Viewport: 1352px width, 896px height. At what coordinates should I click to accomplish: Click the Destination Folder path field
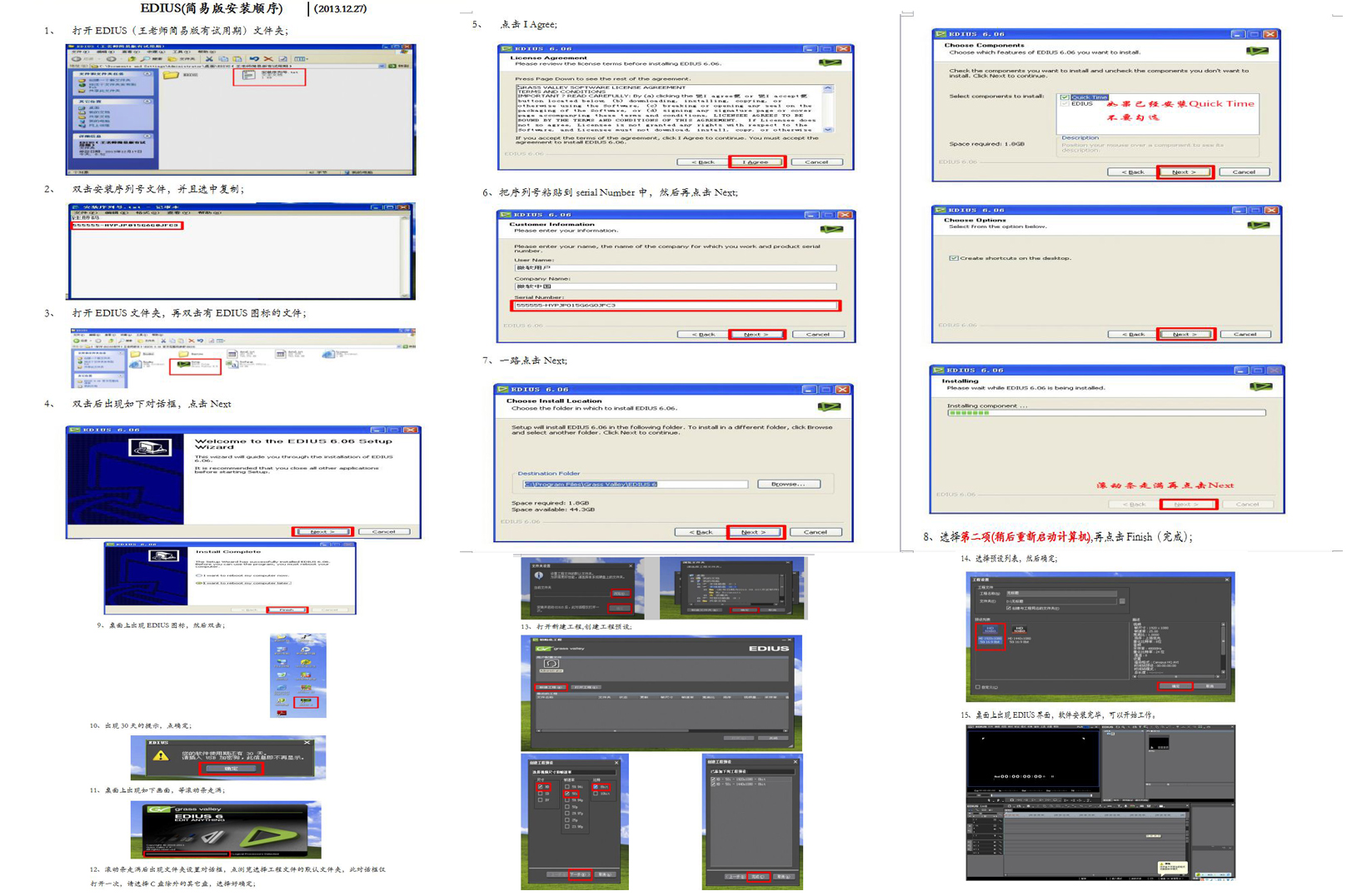[635, 484]
